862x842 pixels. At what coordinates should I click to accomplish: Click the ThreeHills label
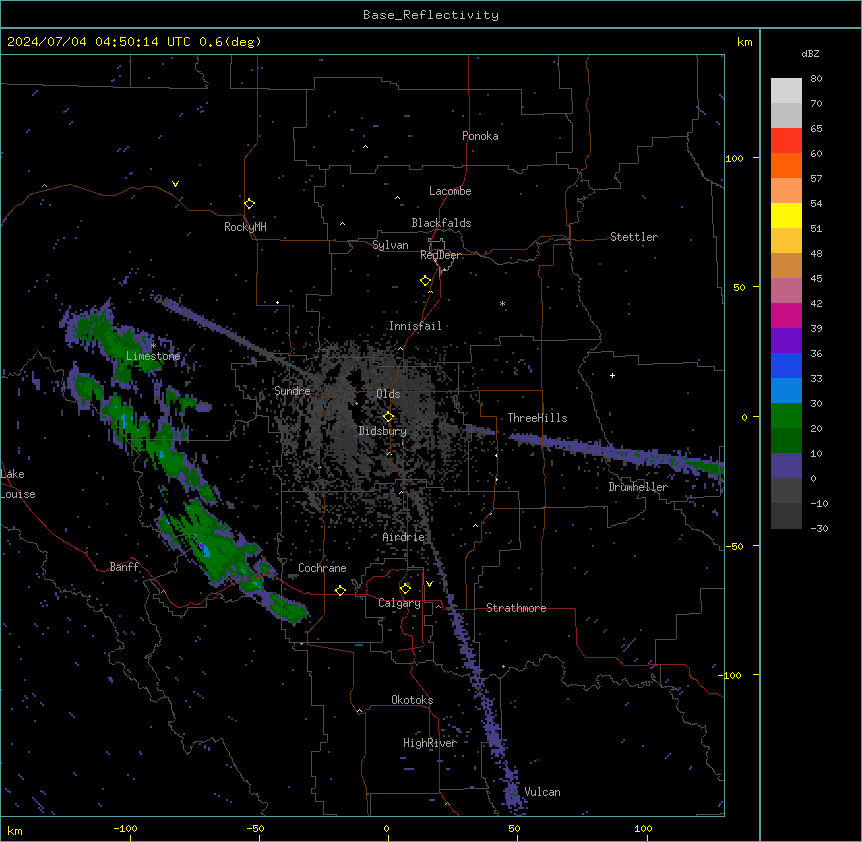pyautogui.click(x=537, y=418)
